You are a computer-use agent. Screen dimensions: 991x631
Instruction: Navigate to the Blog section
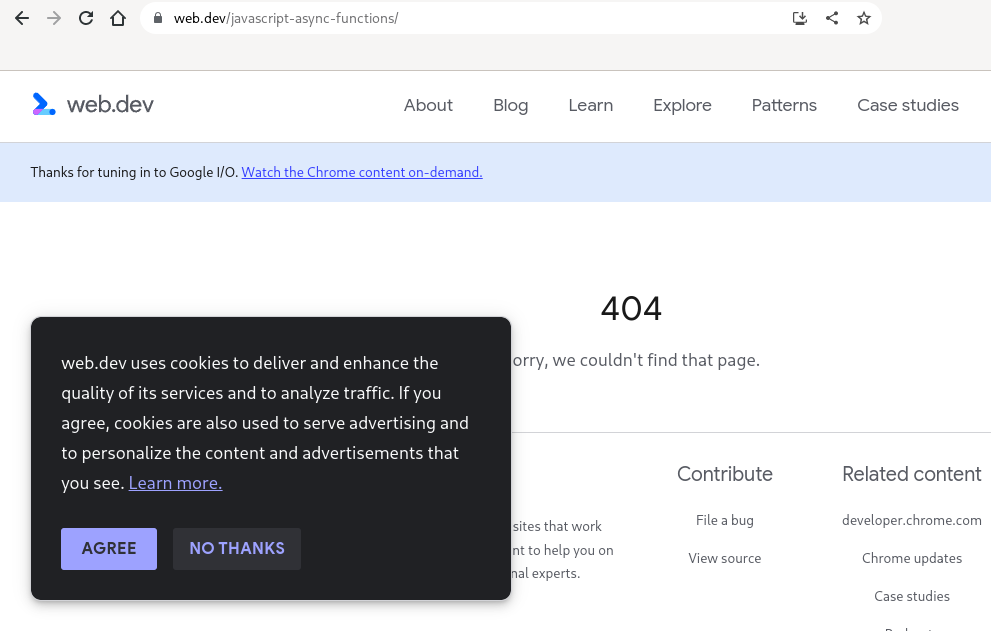click(510, 105)
